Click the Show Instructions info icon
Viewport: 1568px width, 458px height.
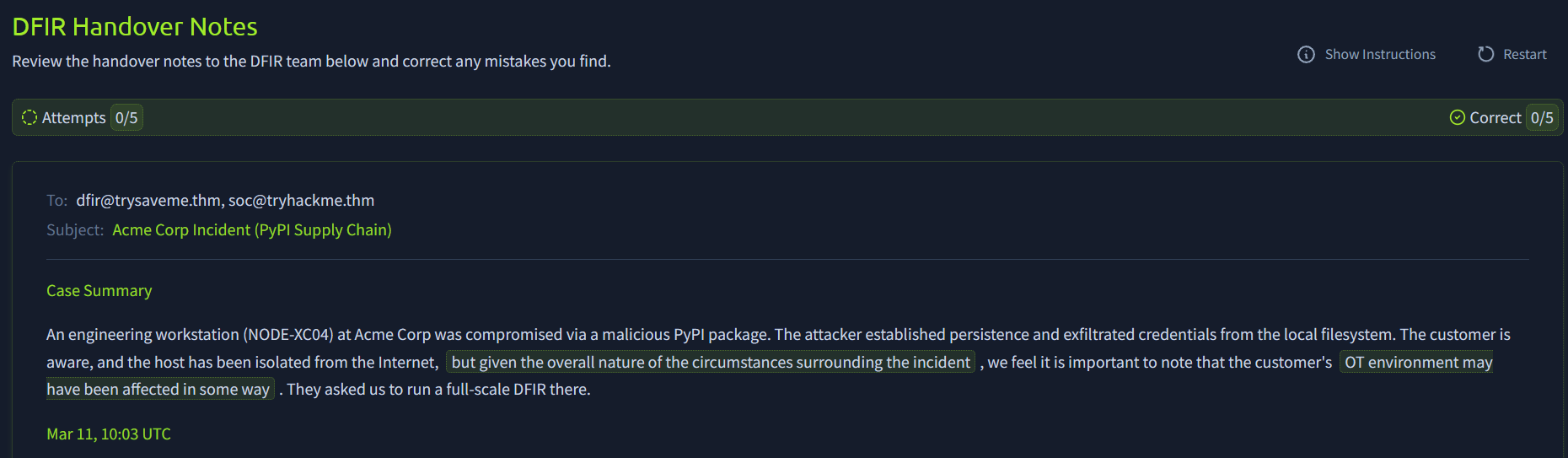point(1306,55)
